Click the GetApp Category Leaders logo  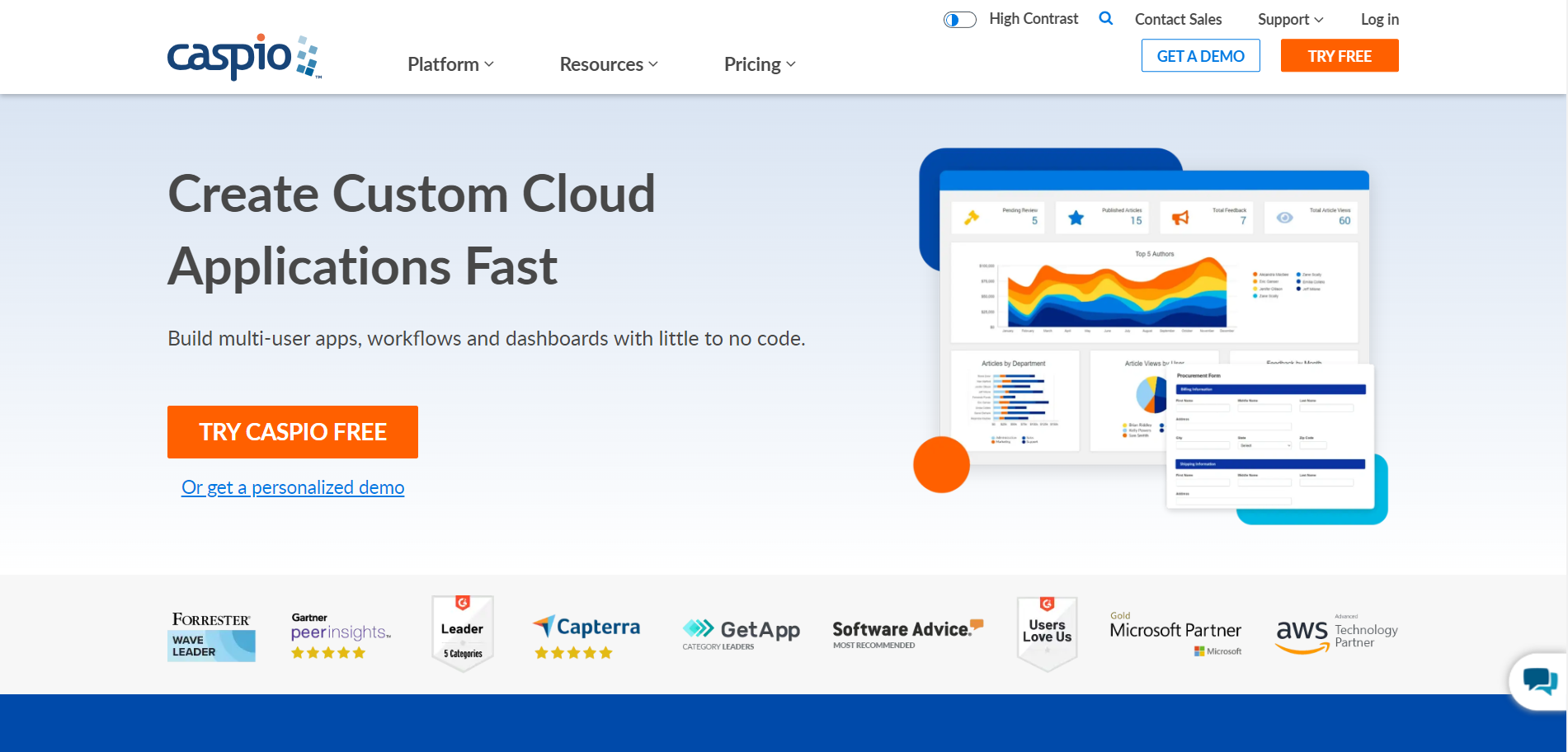tap(741, 634)
